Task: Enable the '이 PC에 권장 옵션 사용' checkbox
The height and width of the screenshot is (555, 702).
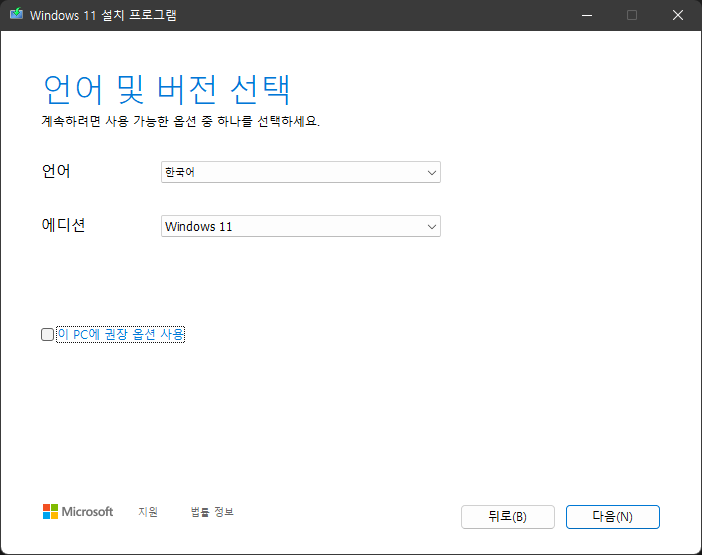Action: tap(47, 334)
